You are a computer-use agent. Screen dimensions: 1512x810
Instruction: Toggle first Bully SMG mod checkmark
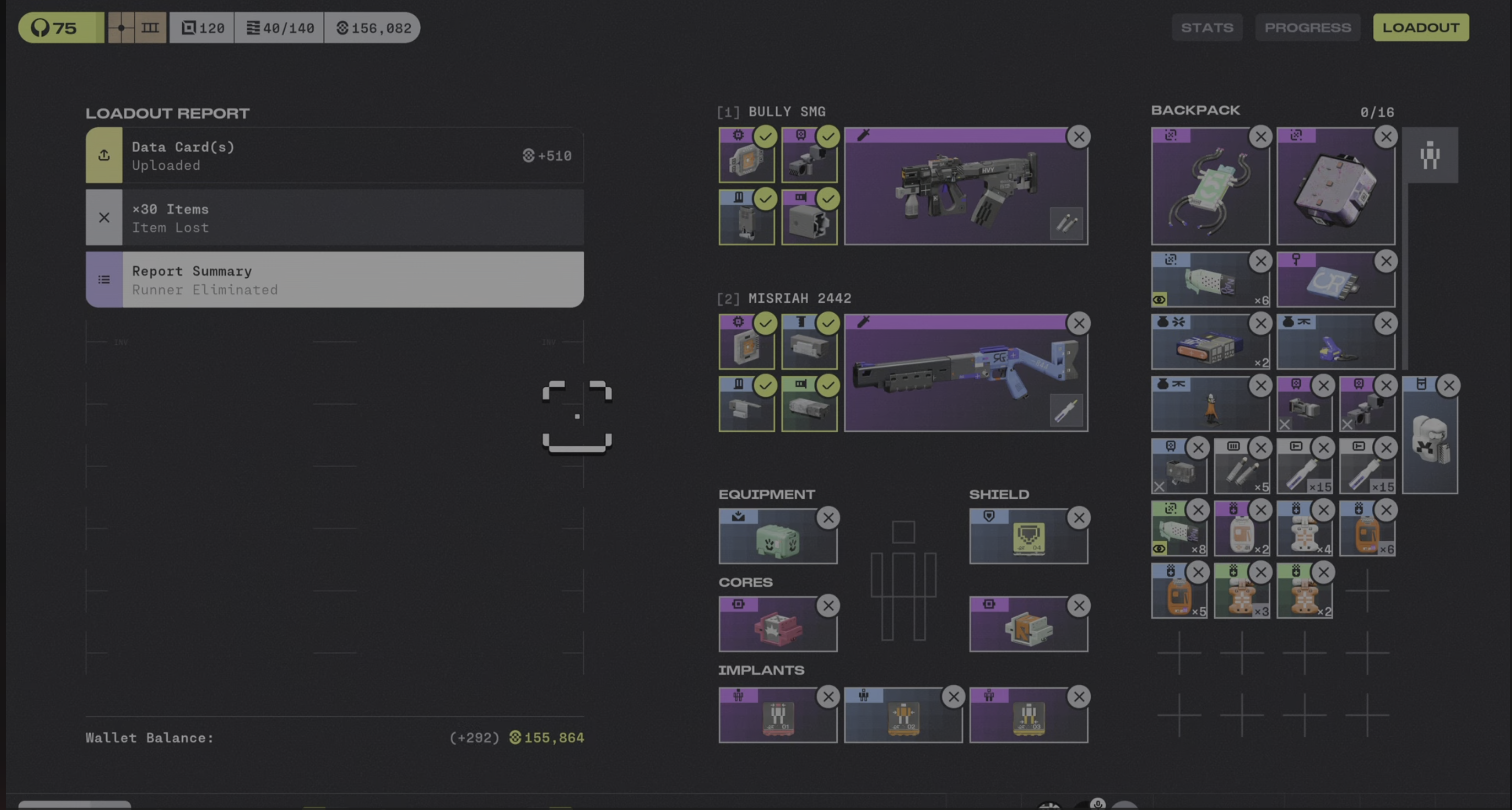point(766,137)
